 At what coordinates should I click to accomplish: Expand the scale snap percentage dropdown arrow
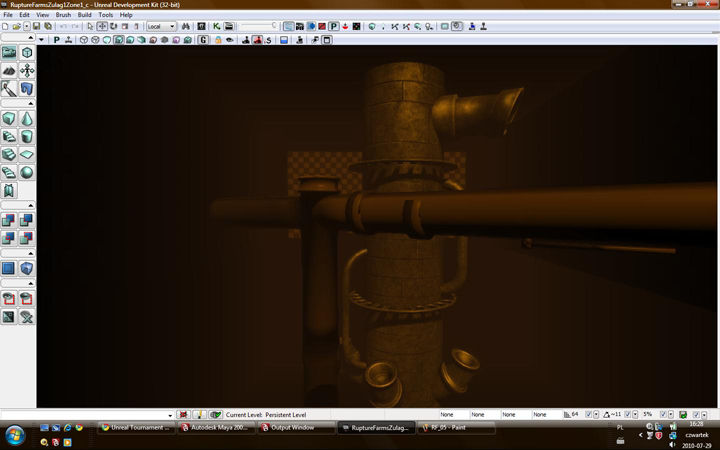[670, 414]
